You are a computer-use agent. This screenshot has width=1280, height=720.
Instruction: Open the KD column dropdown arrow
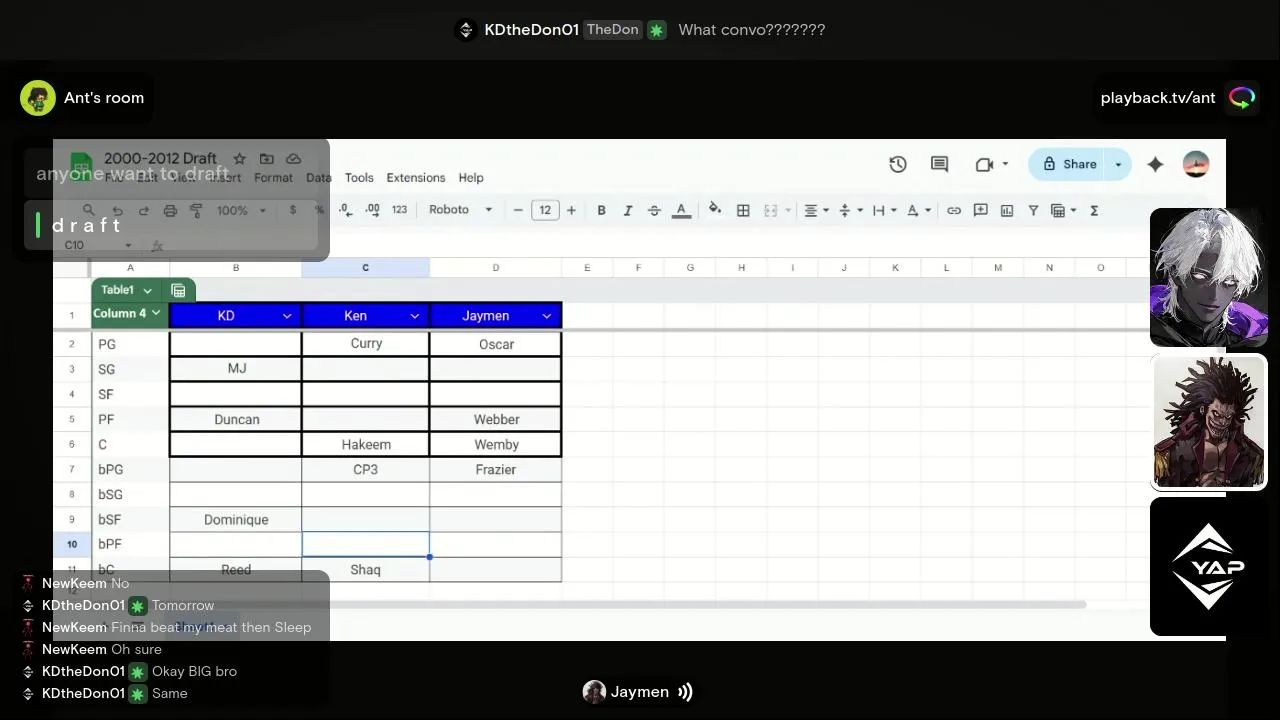coord(287,316)
